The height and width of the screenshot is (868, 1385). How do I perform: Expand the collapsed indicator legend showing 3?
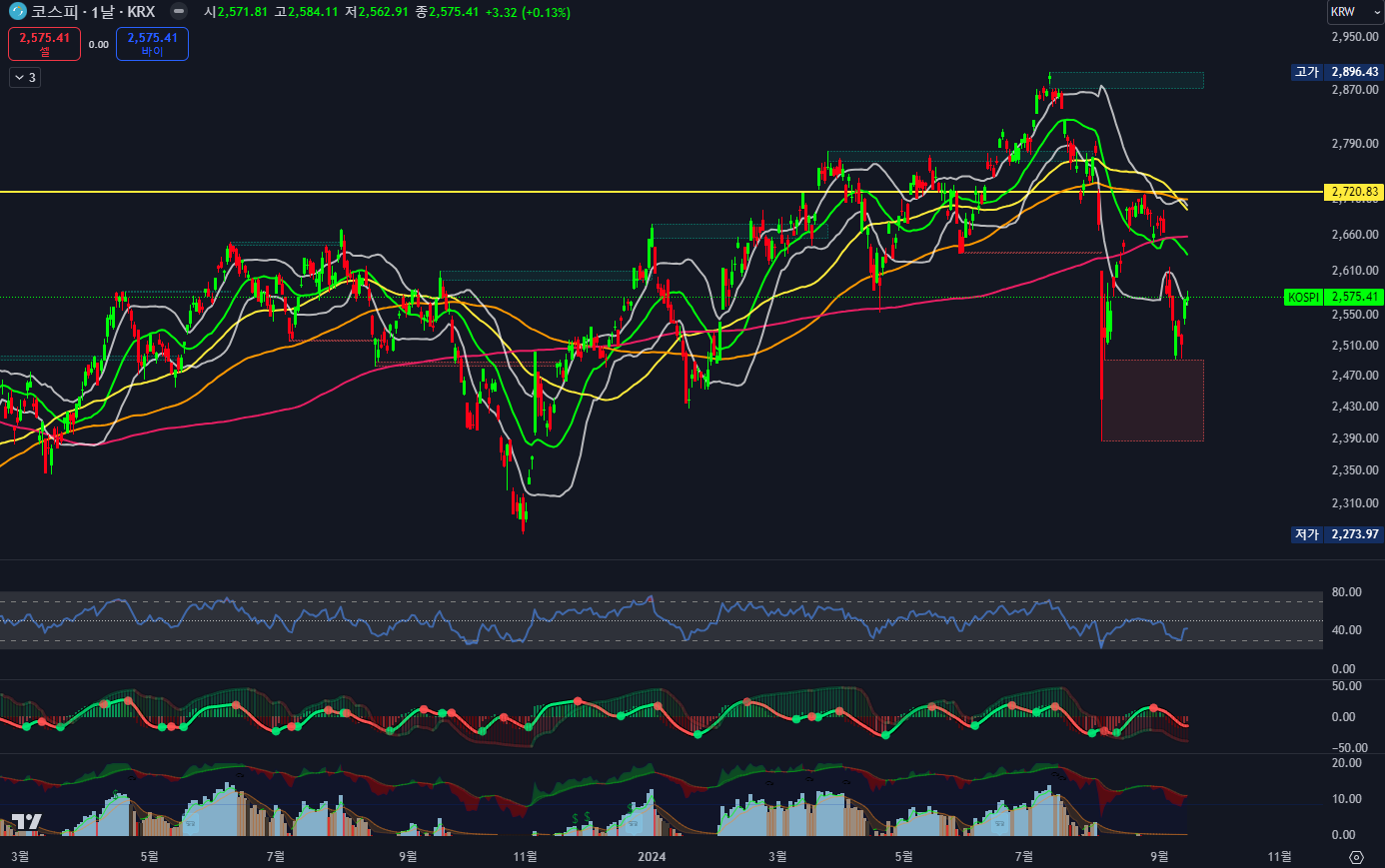(25, 78)
